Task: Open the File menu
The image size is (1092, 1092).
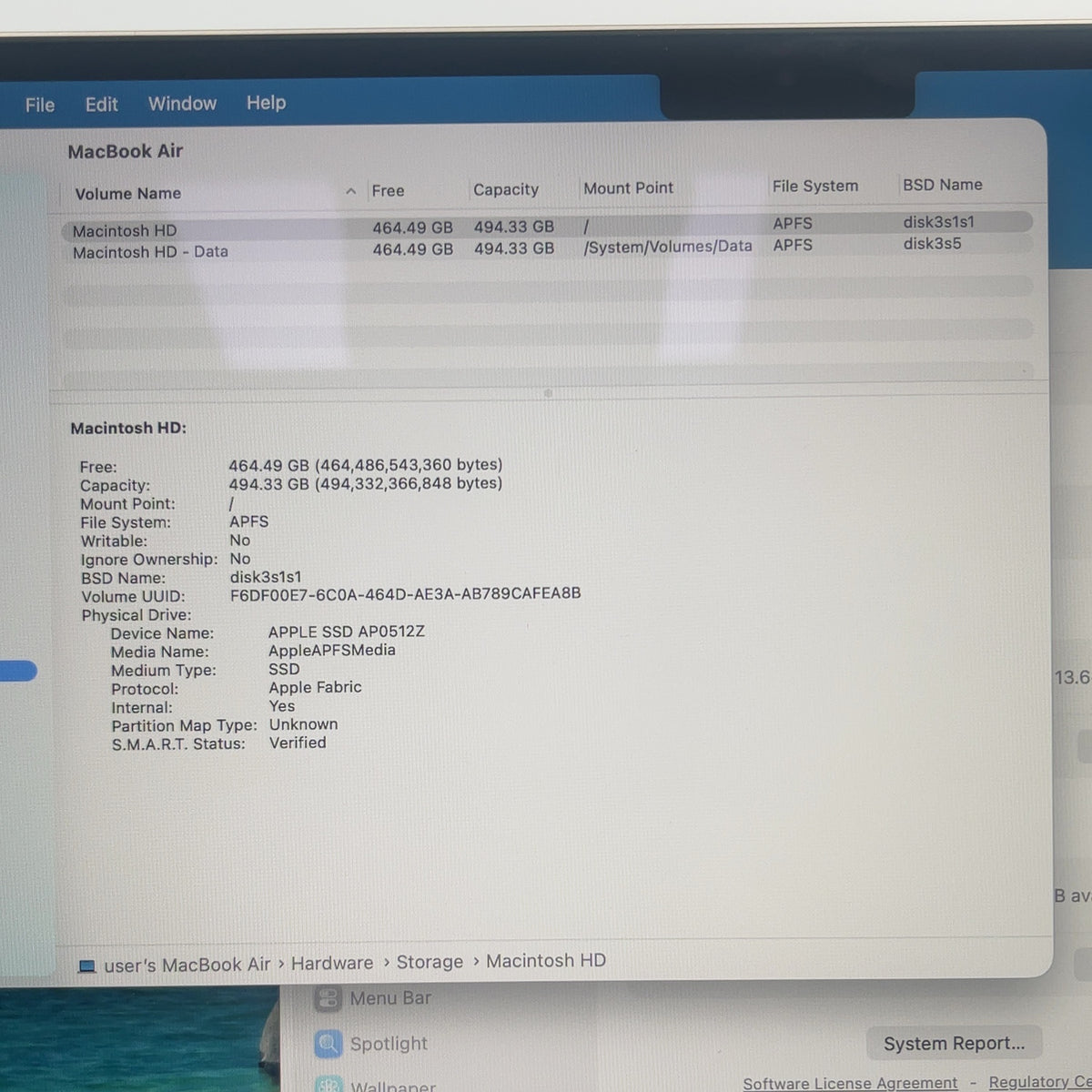Action: tap(40, 105)
